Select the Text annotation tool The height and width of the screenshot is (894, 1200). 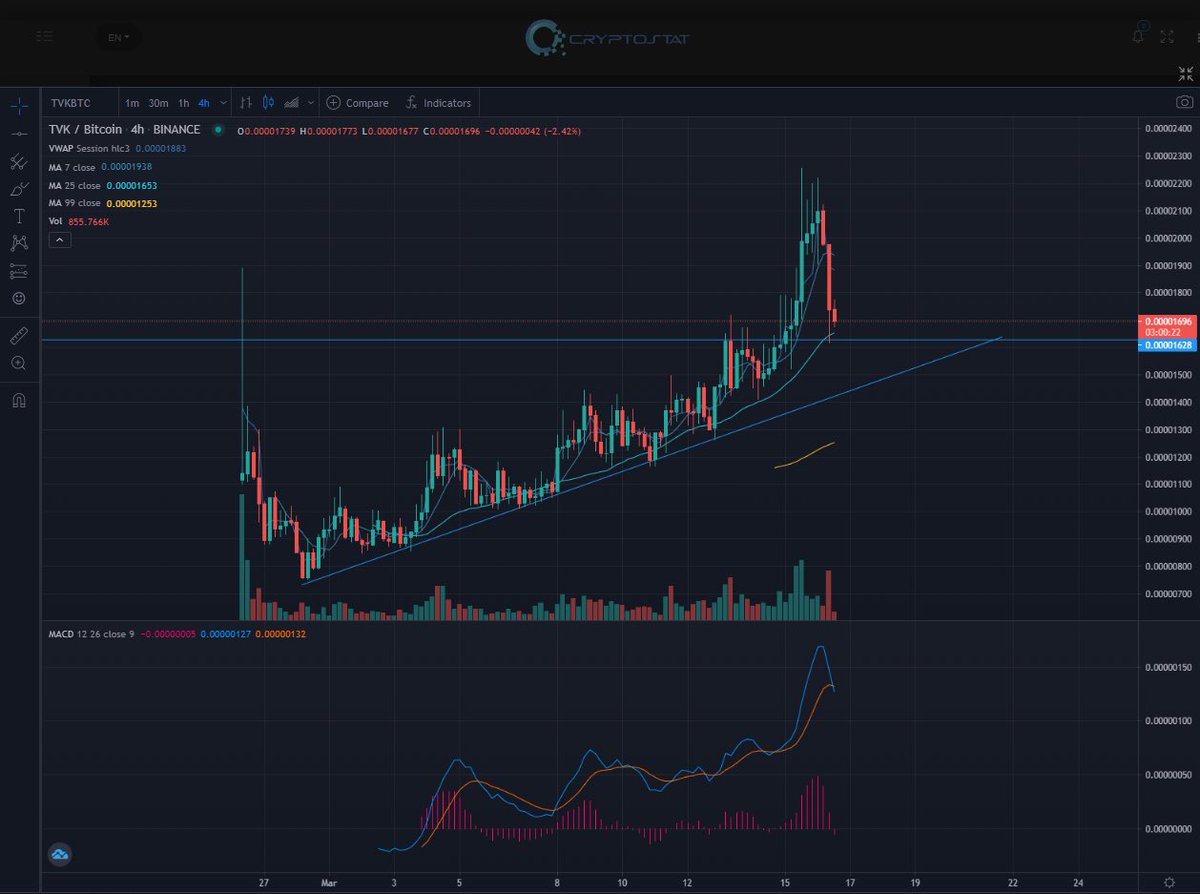click(19, 215)
